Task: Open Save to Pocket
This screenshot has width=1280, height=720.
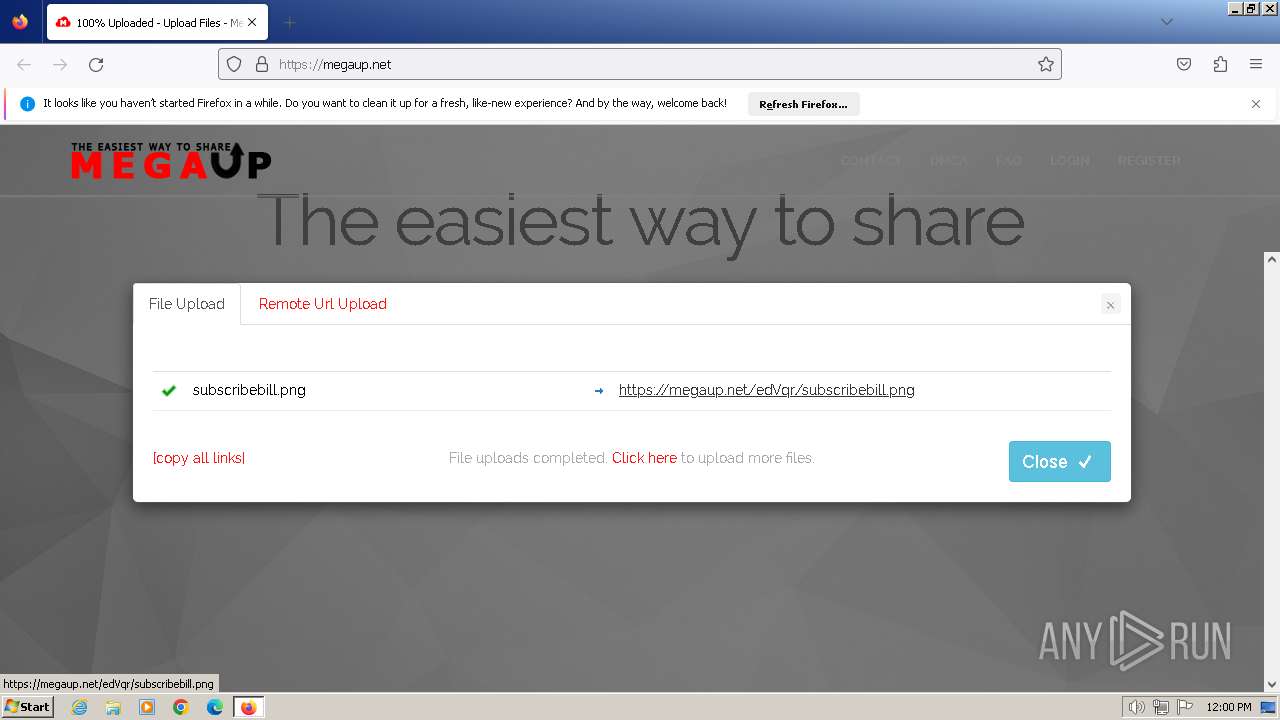Action: pyautogui.click(x=1184, y=64)
